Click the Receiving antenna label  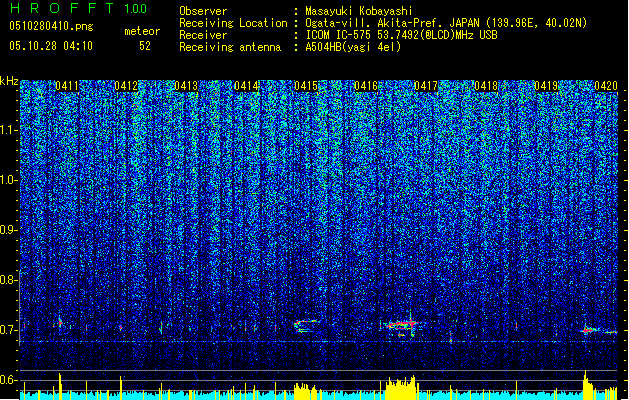[230, 47]
